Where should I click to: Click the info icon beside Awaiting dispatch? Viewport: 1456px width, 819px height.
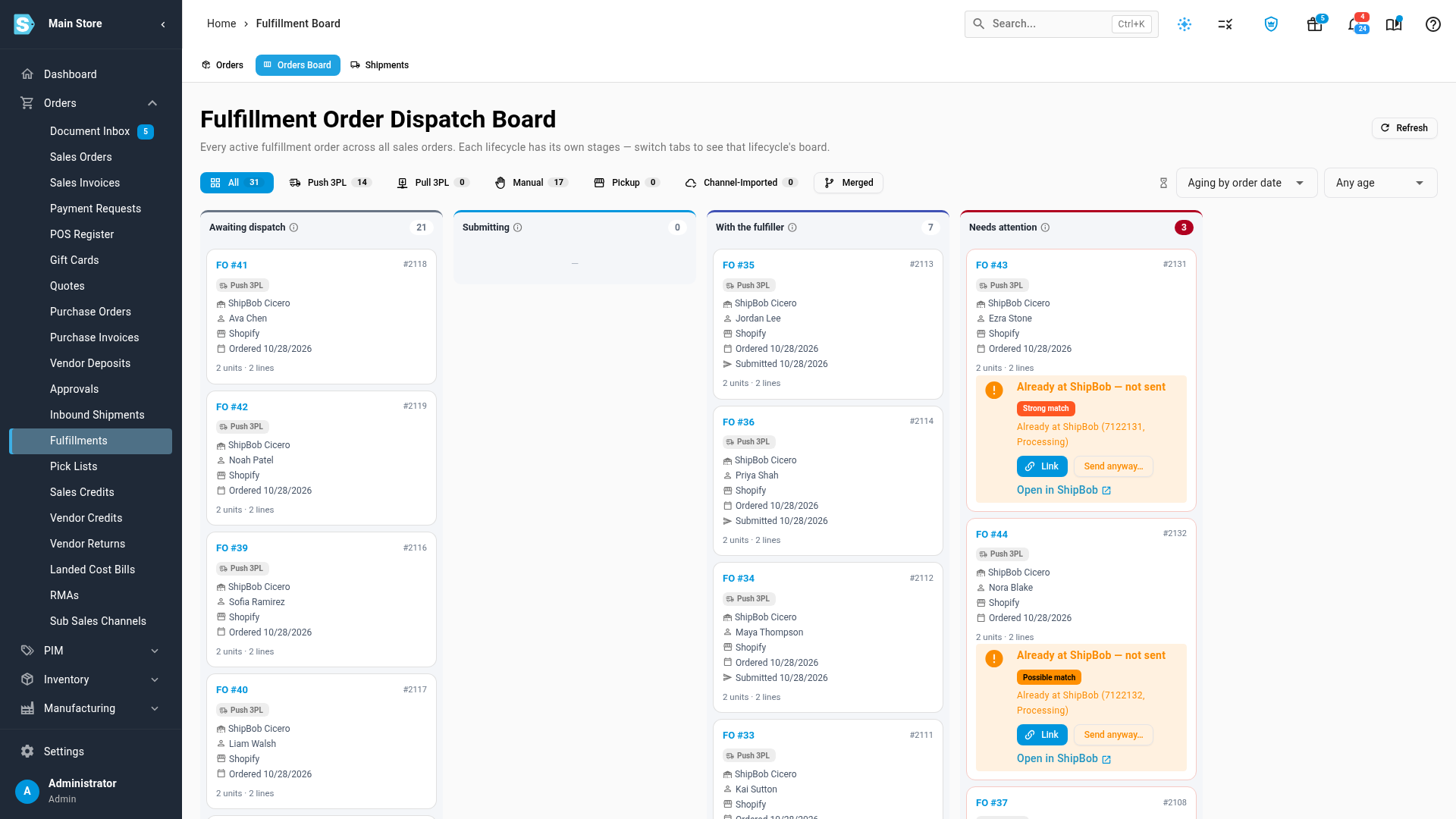click(294, 227)
